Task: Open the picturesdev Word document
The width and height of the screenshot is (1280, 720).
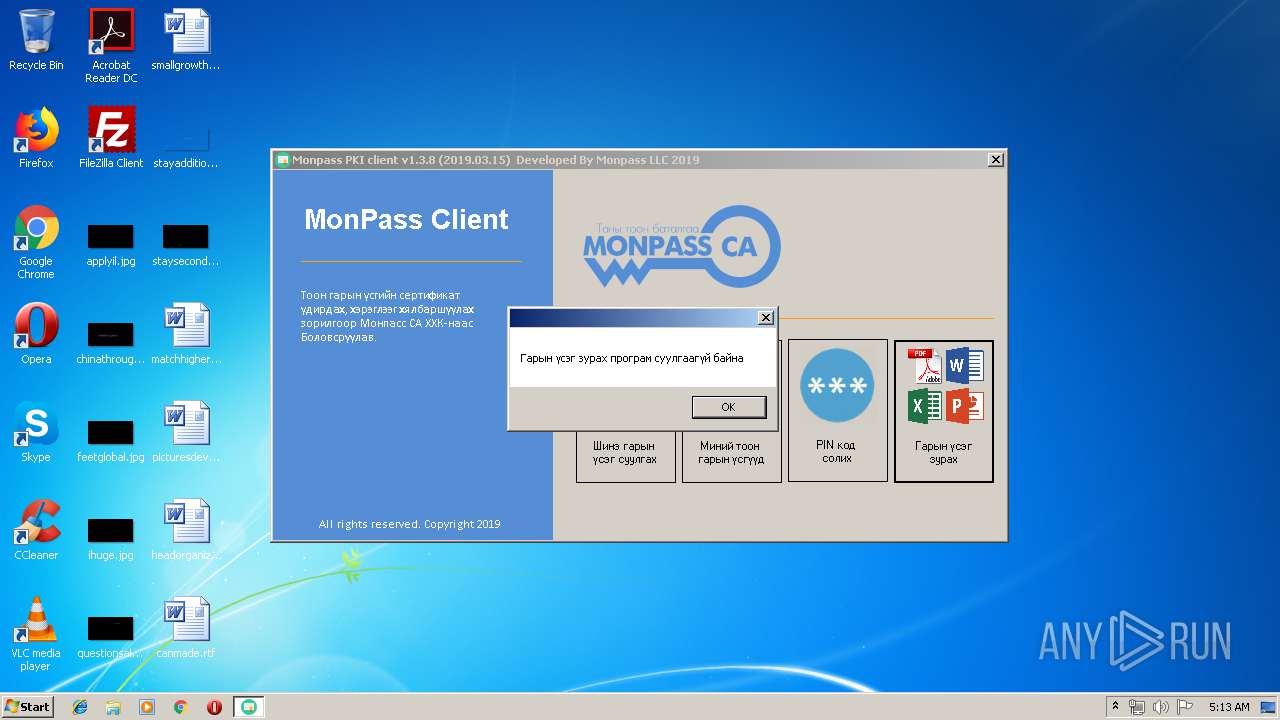Action: [x=186, y=432]
